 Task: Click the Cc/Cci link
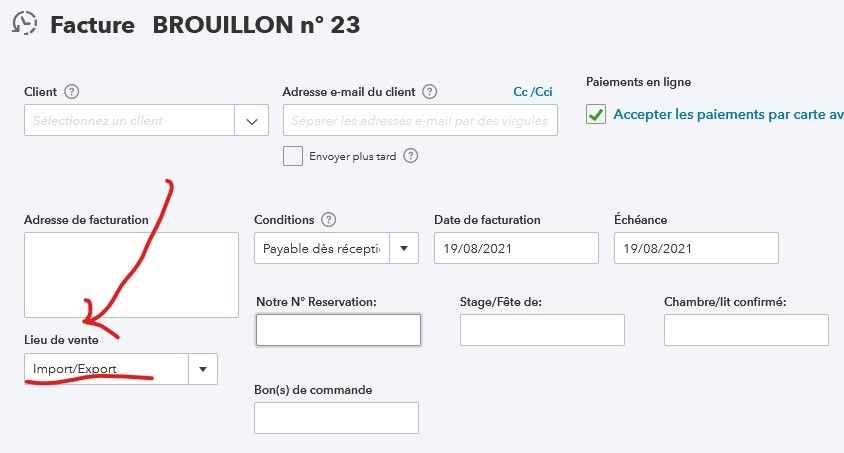coord(533,92)
